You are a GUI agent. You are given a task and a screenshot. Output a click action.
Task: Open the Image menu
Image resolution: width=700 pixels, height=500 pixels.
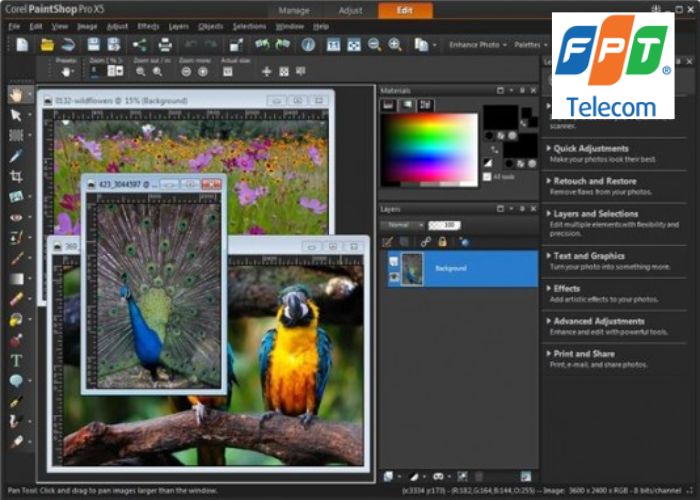[x=87, y=27]
